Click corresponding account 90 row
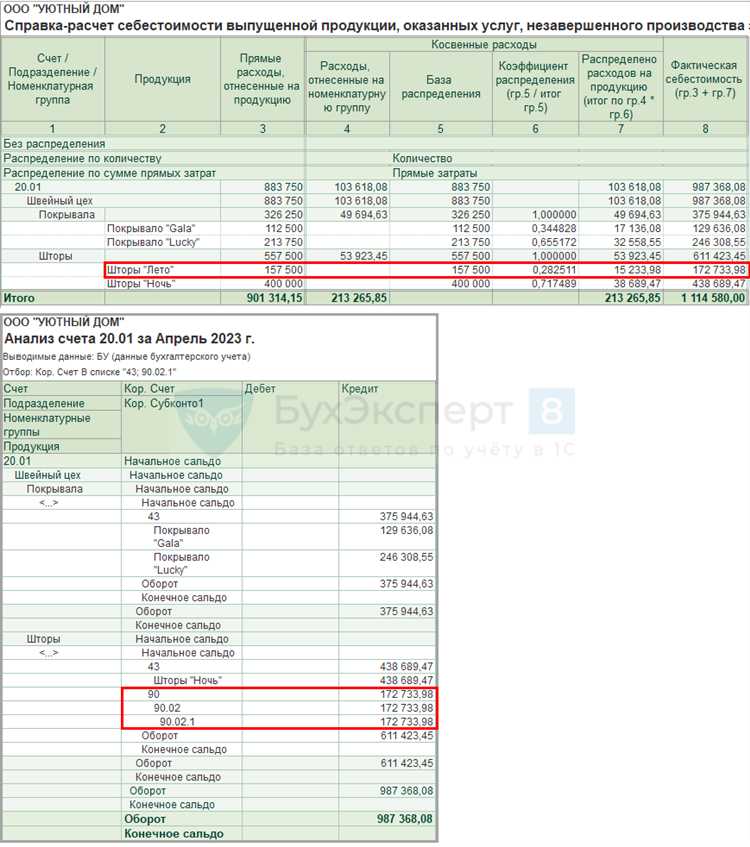Screen dimensions: 750x847 point(279,694)
